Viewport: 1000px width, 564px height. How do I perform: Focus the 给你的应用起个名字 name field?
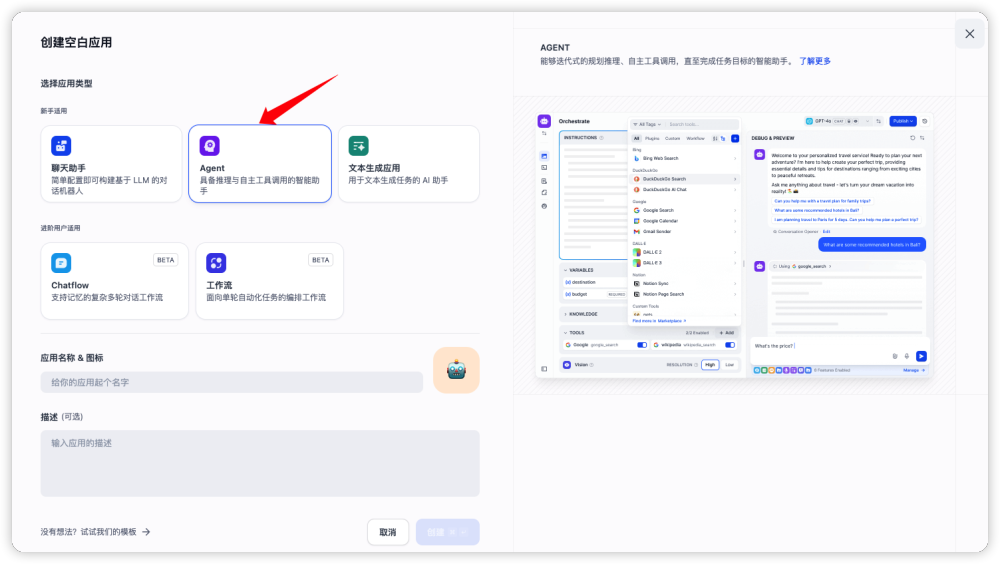pyautogui.click(x=232, y=382)
